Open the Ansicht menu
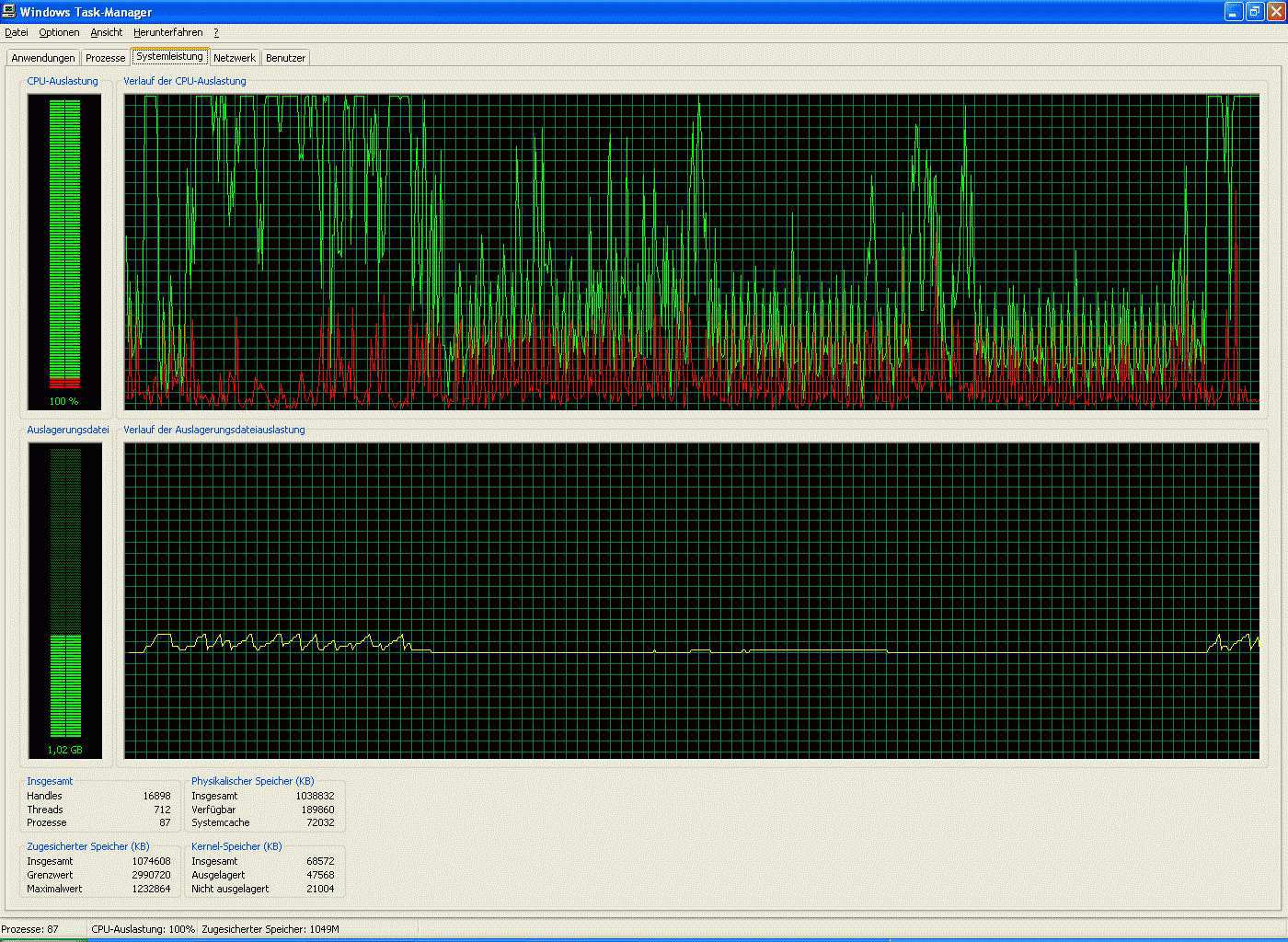The width and height of the screenshot is (1288, 942). coord(106,32)
